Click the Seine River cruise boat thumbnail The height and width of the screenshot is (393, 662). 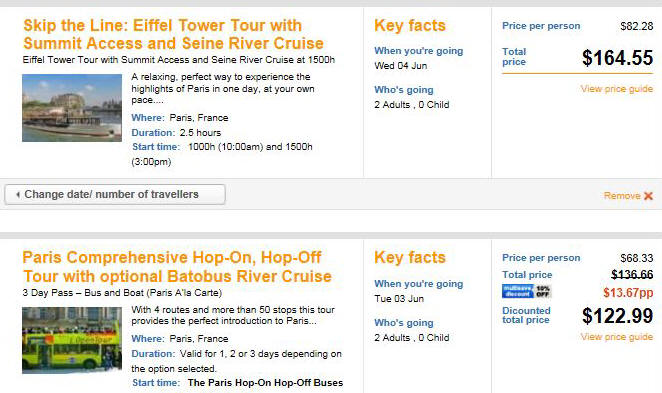tap(72, 108)
